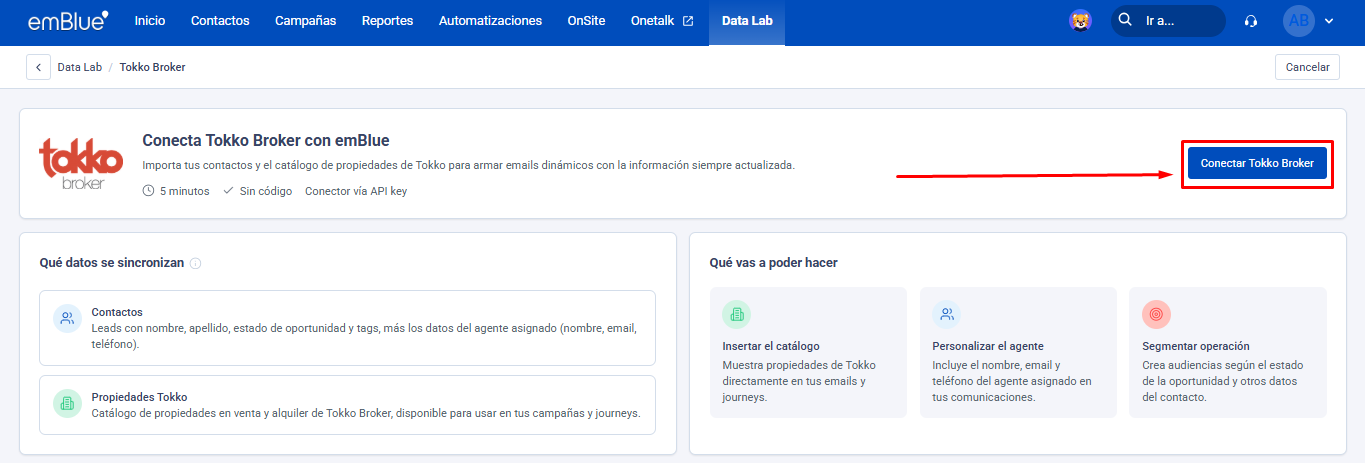
Task: Open the Campañas menu
Action: pos(306,20)
